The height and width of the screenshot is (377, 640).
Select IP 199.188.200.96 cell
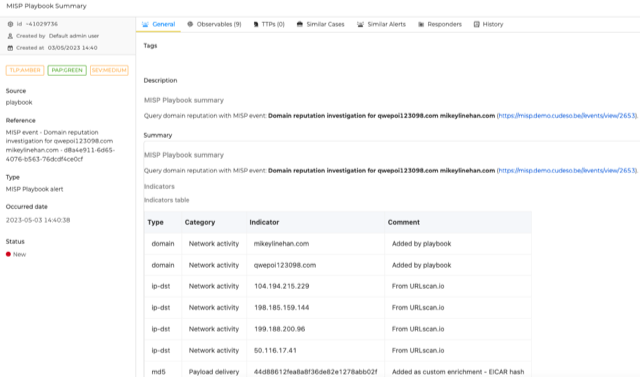tap(280, 329)
